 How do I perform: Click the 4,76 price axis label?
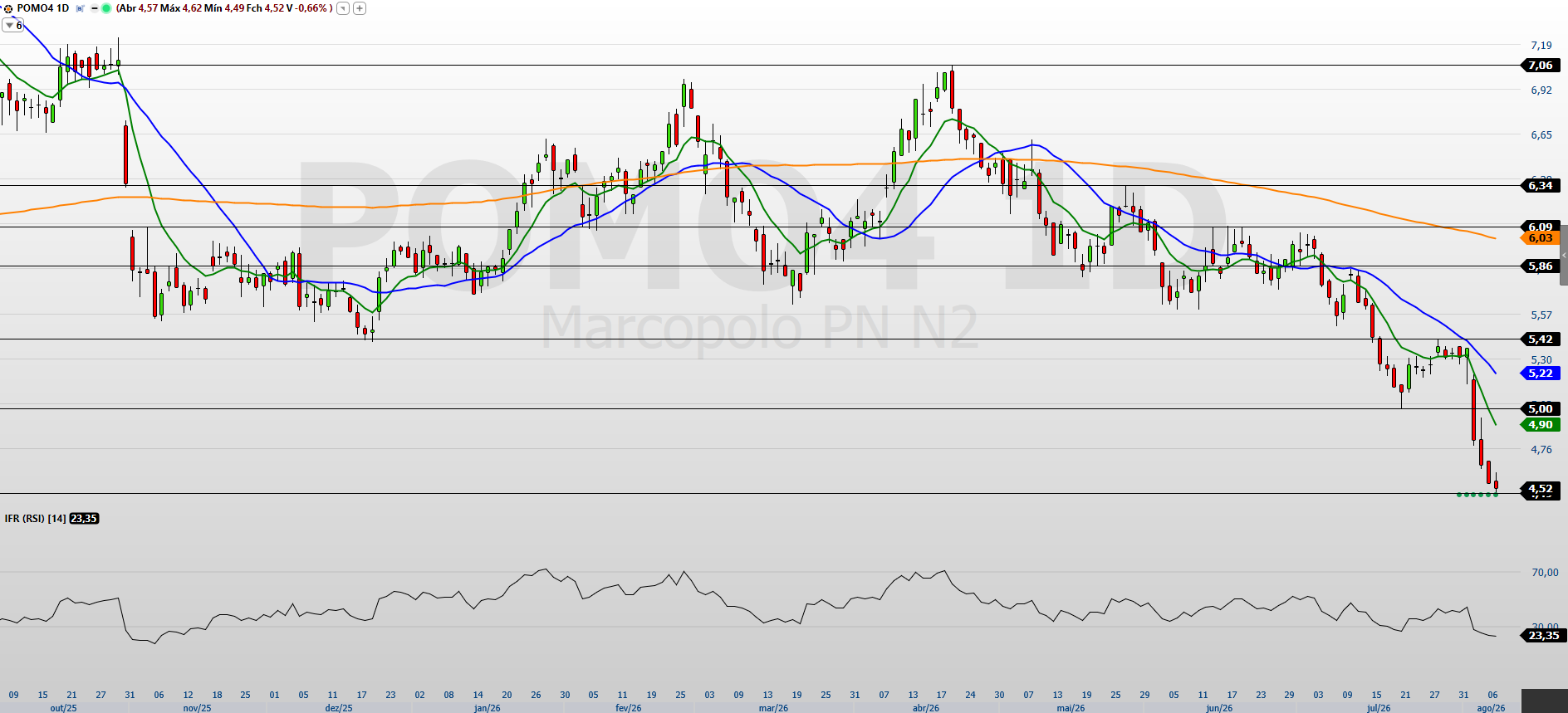pyautogui.click(x=1541, y=450)
